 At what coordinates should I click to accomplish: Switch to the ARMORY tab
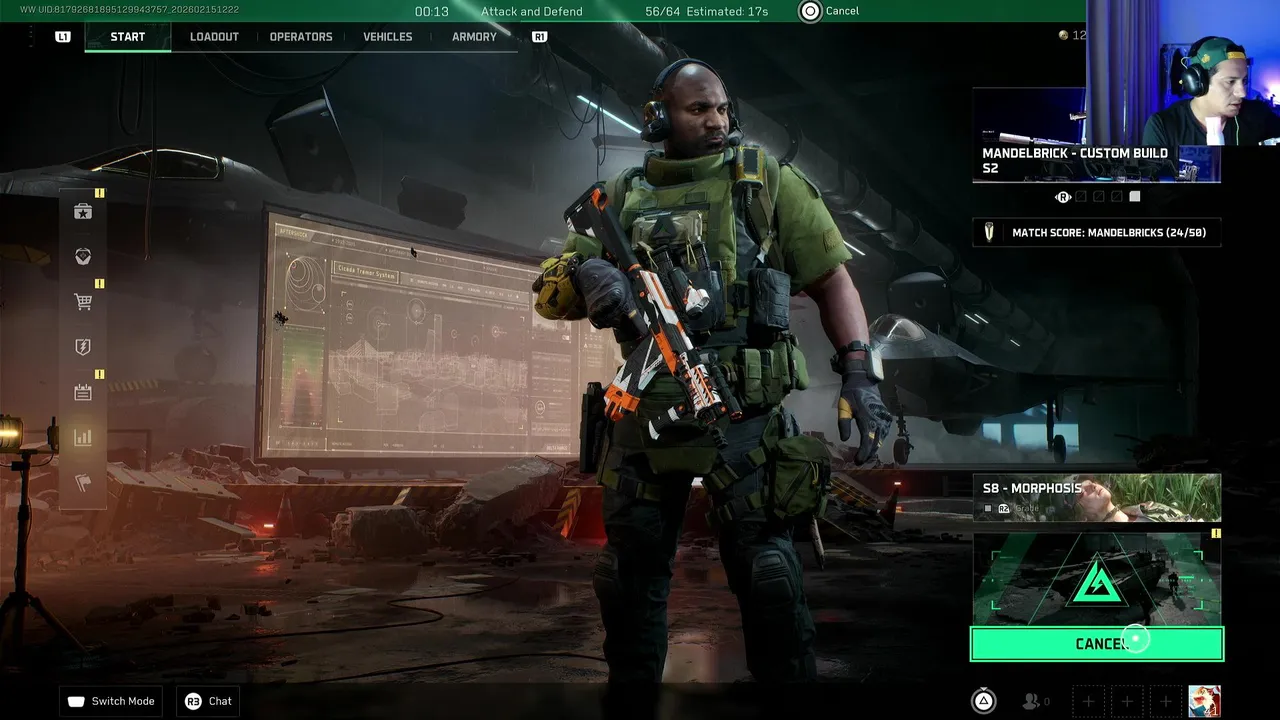(474, 37)
